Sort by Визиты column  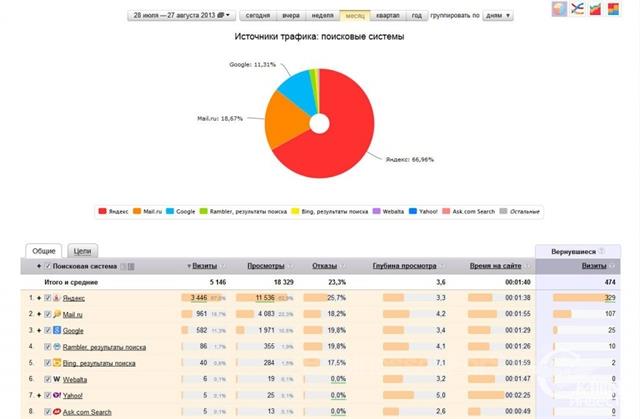[x=204, y=266]
